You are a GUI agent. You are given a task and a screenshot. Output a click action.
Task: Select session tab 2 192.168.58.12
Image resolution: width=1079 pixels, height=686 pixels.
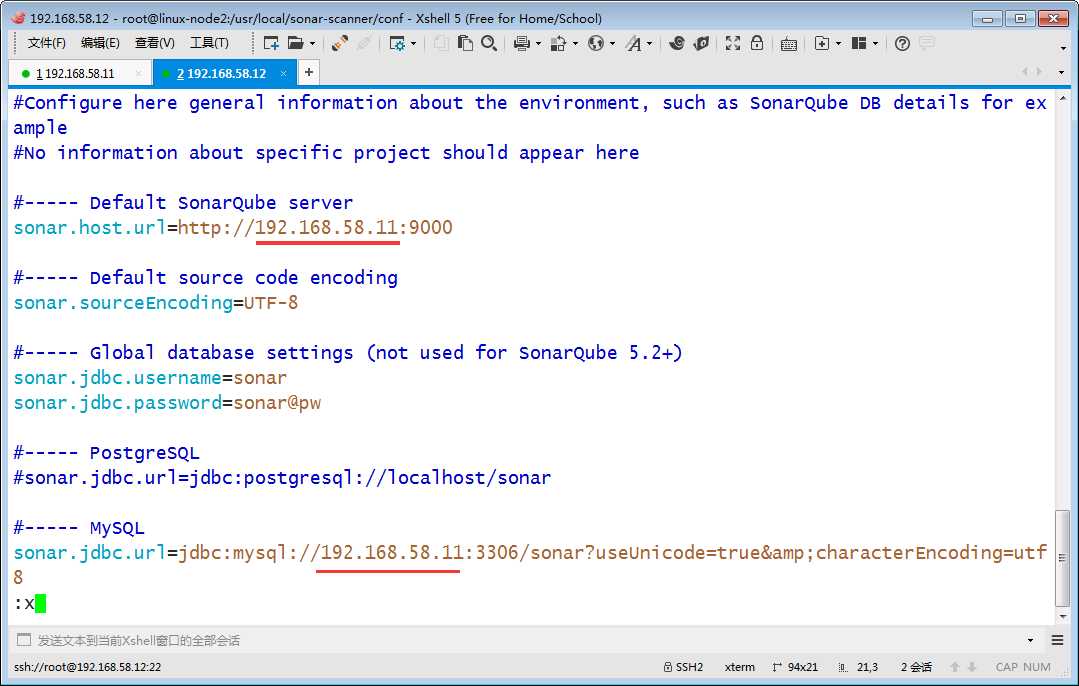point(222,74)
